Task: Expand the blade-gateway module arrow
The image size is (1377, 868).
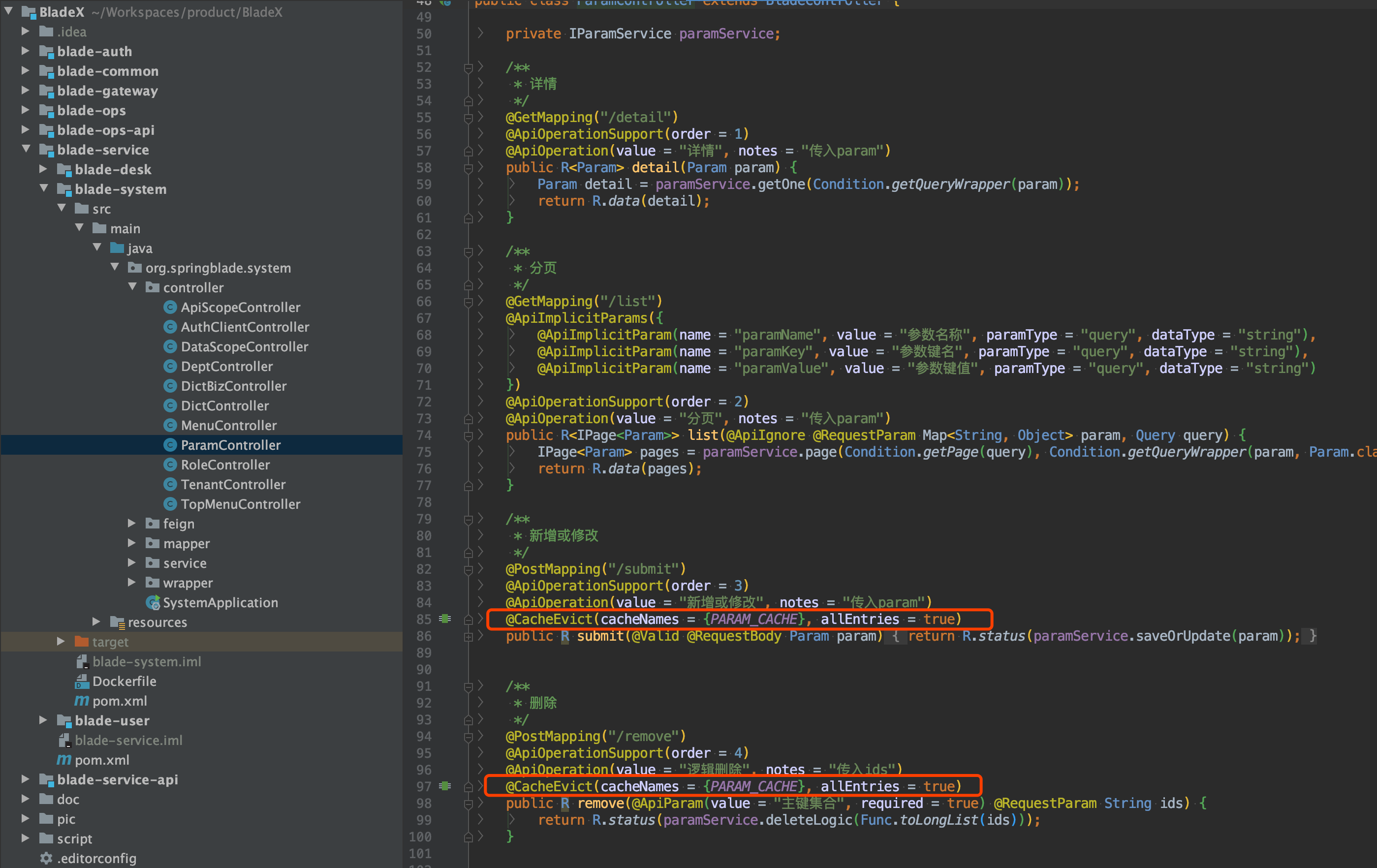Action: click(25, 91)
